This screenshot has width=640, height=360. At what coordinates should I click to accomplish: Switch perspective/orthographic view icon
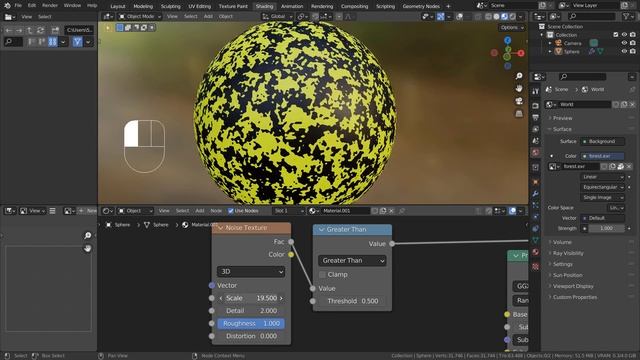tap(519, 113)
